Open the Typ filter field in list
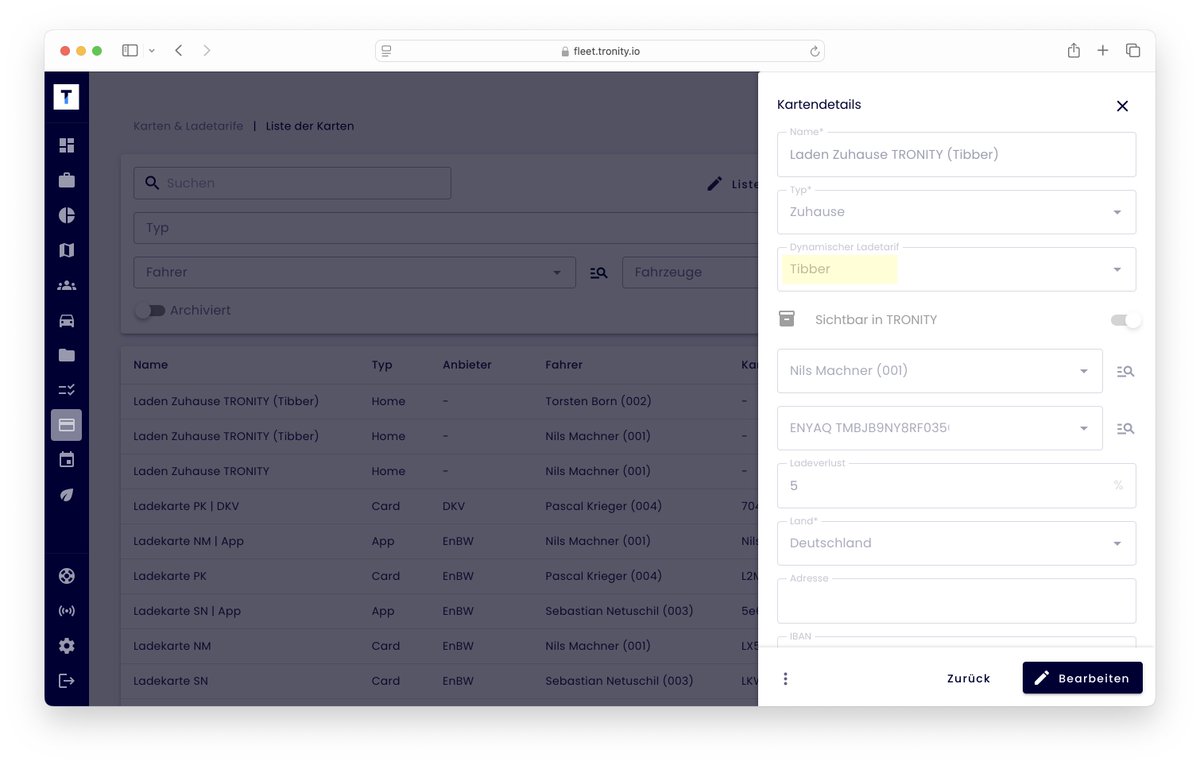Viewport: 1200px width, 765px height. point(446,228)
